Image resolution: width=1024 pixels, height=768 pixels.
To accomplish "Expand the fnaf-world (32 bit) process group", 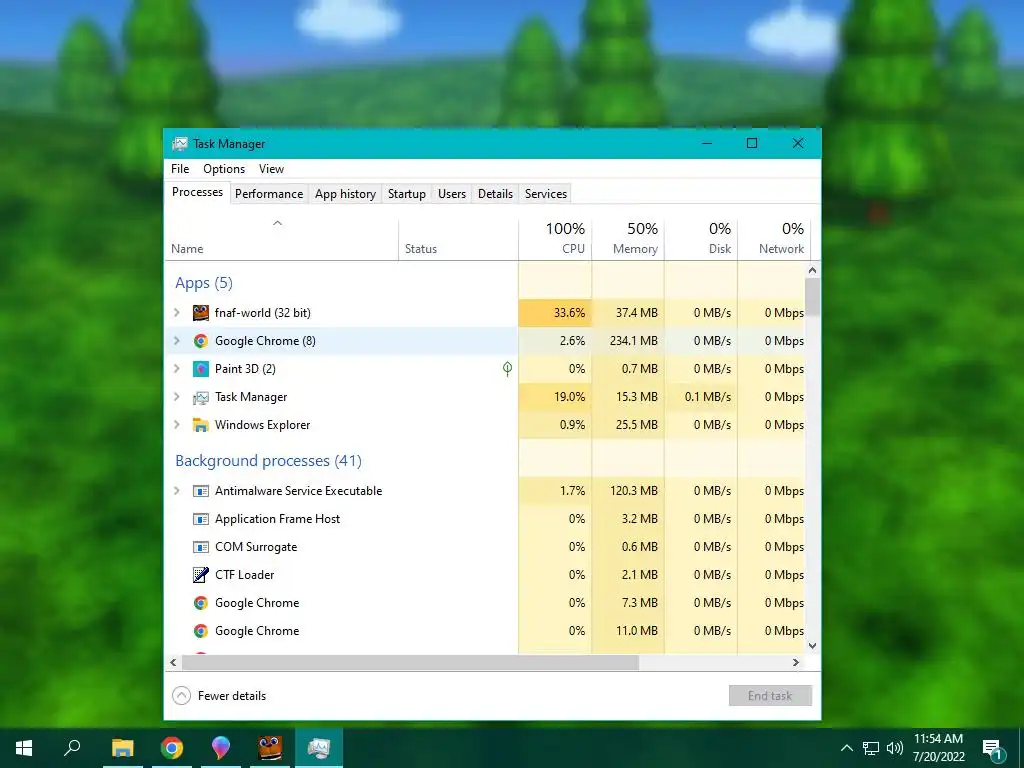I will point(176,313).
